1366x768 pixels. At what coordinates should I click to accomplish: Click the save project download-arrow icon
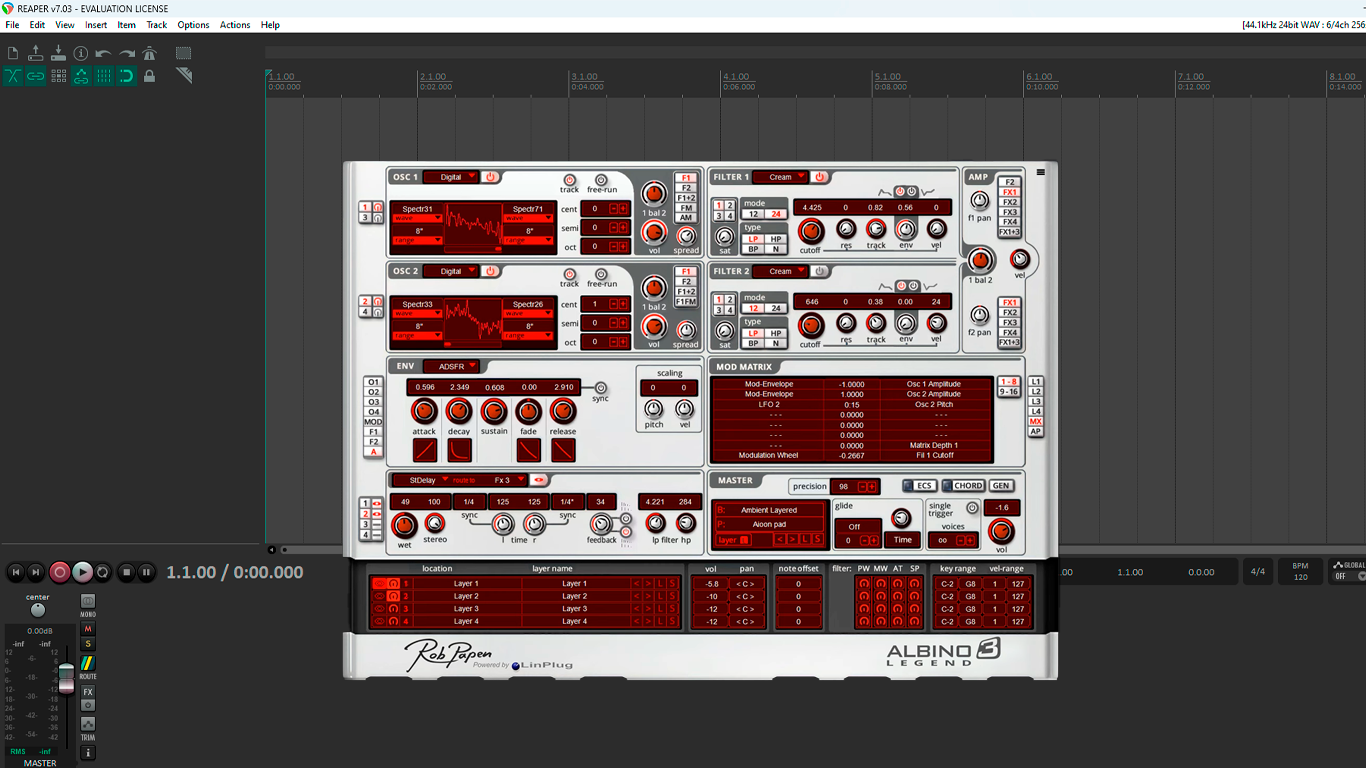[58, 53]
